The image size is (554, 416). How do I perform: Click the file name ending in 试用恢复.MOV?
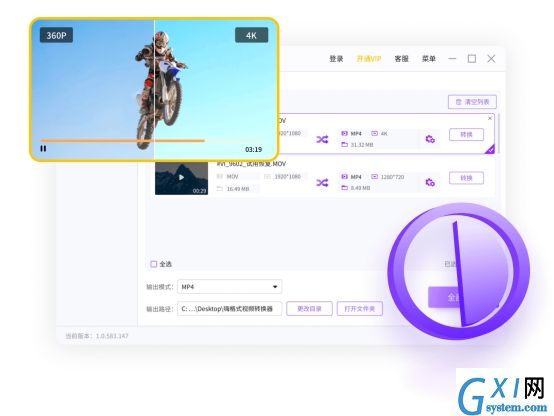(x=251, y=164)
